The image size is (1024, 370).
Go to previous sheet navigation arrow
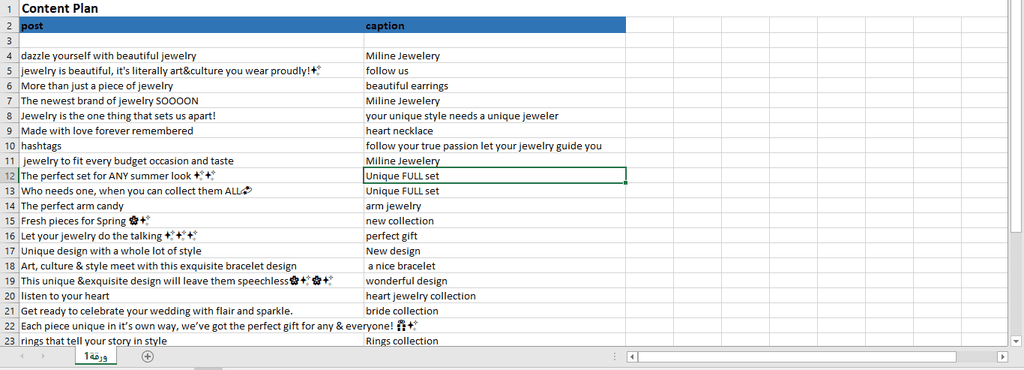pos(22,356)
